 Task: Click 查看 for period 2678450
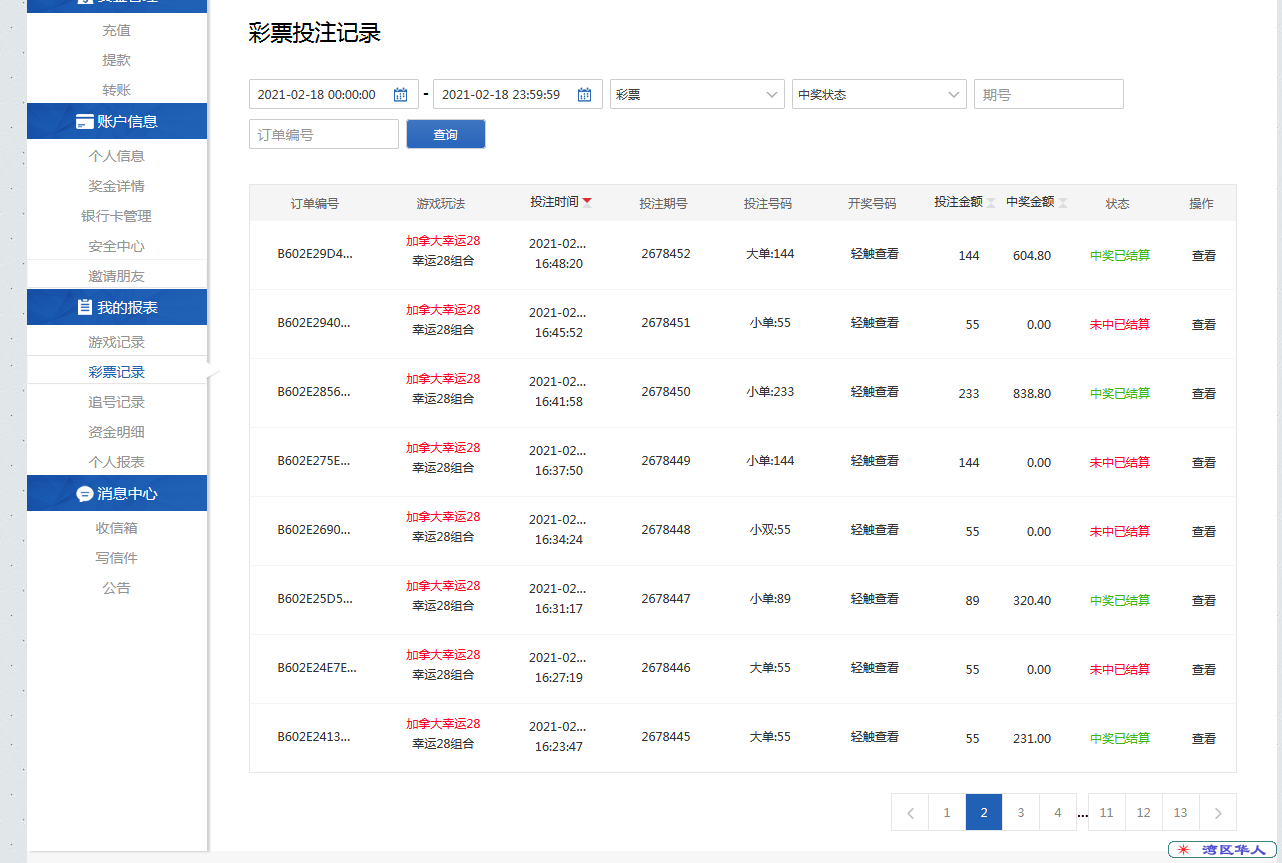pos(1204,394)
